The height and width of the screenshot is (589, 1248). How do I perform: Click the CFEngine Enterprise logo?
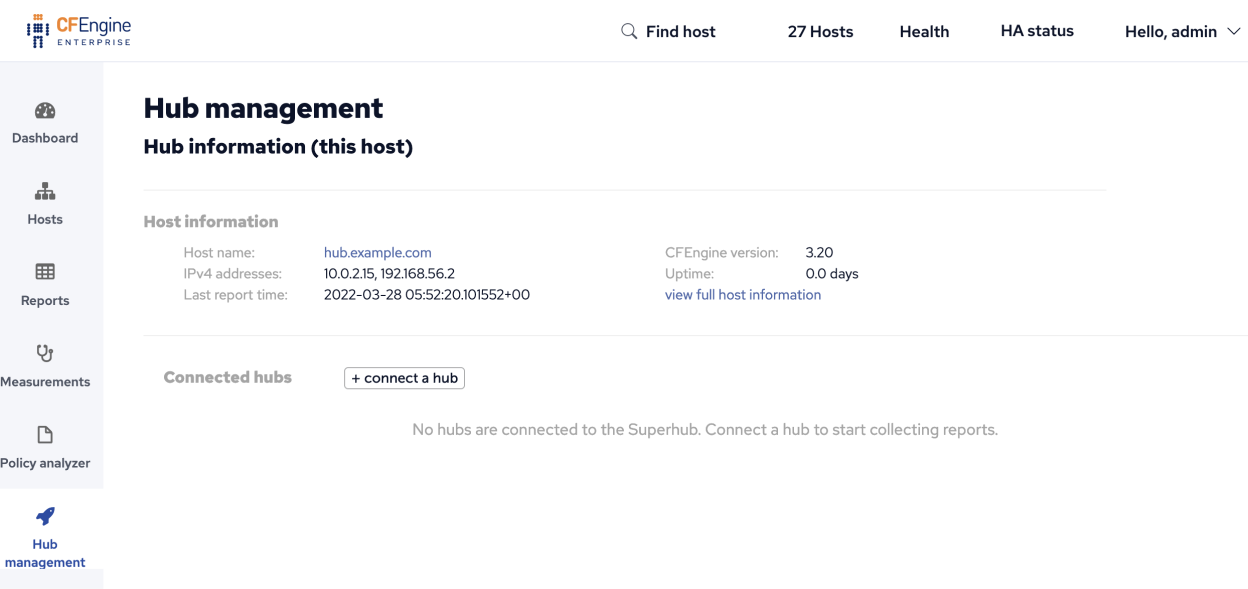(79, 30)
